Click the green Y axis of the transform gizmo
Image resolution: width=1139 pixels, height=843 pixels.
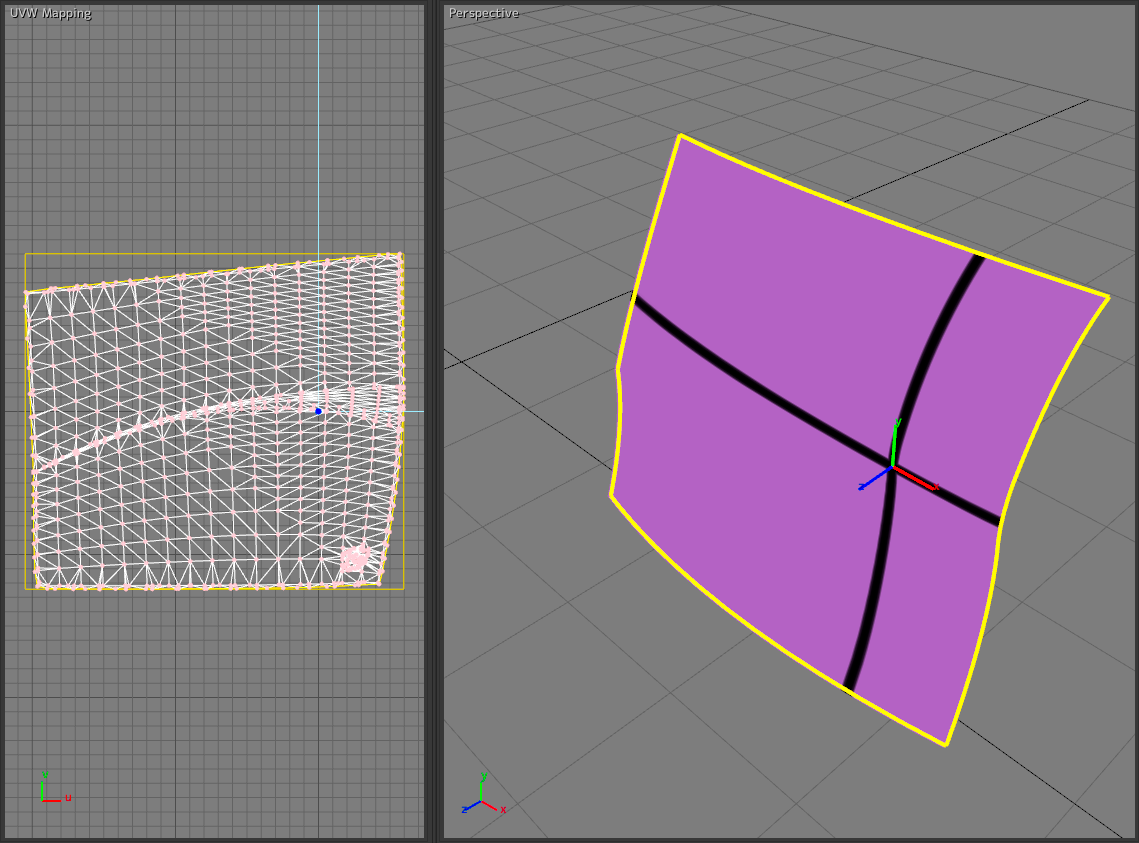895,442
